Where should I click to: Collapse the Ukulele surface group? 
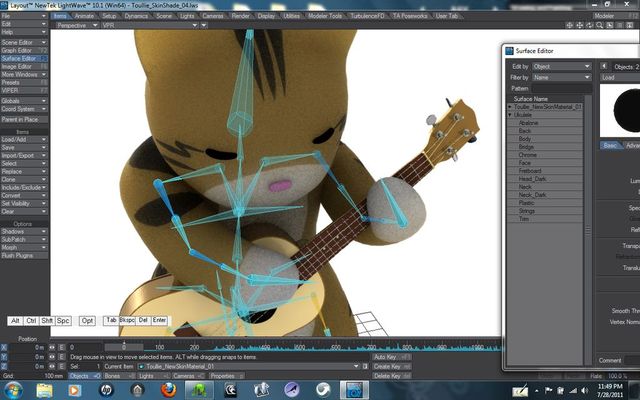point(510,115)
